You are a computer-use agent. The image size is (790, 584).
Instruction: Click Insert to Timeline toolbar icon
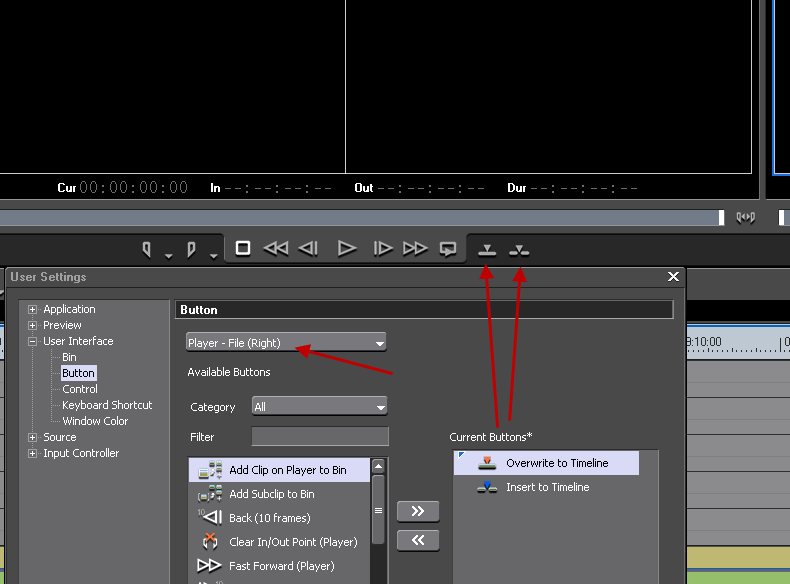point(518,250)
